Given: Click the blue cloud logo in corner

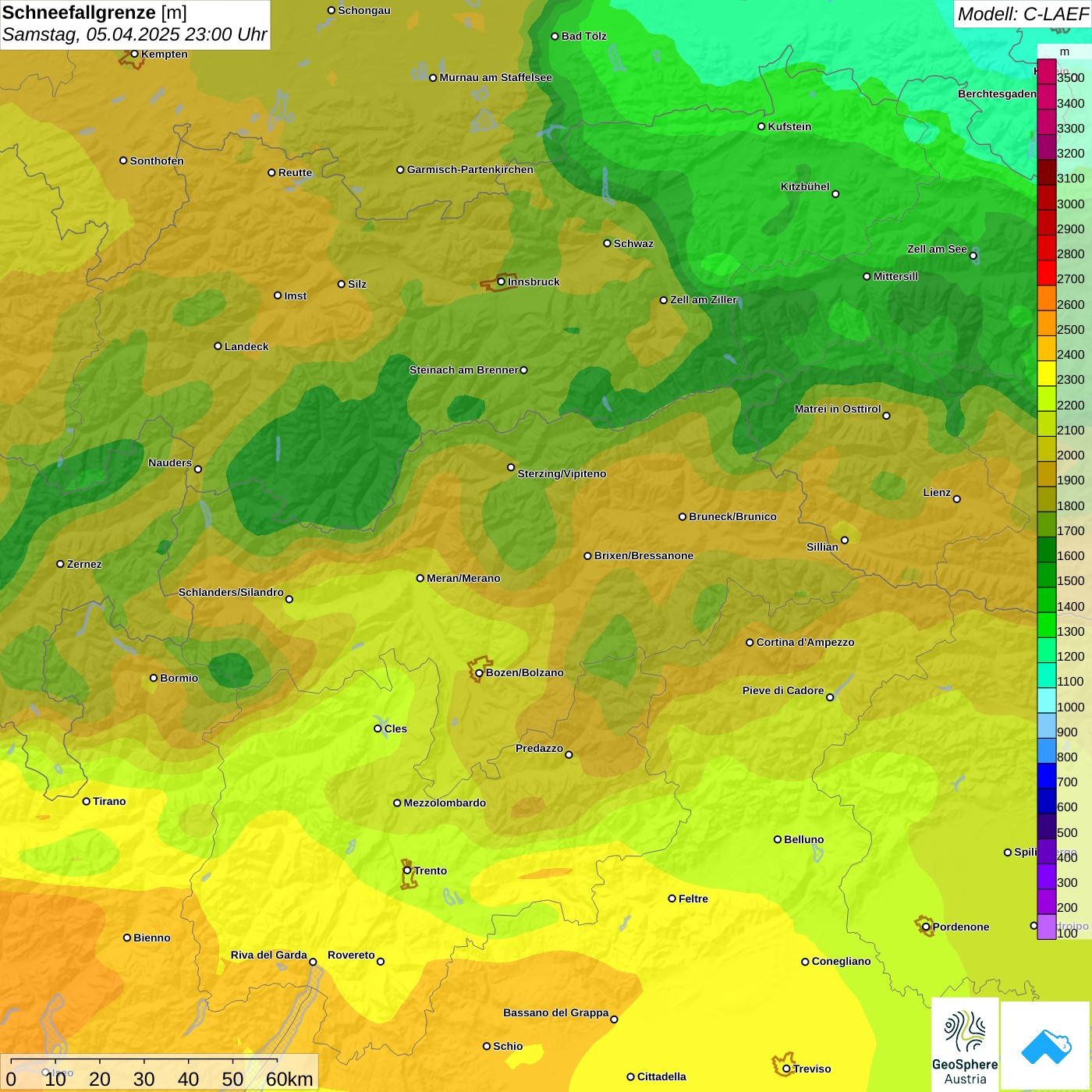Looking at the screenshot, I should 1046,1046.
